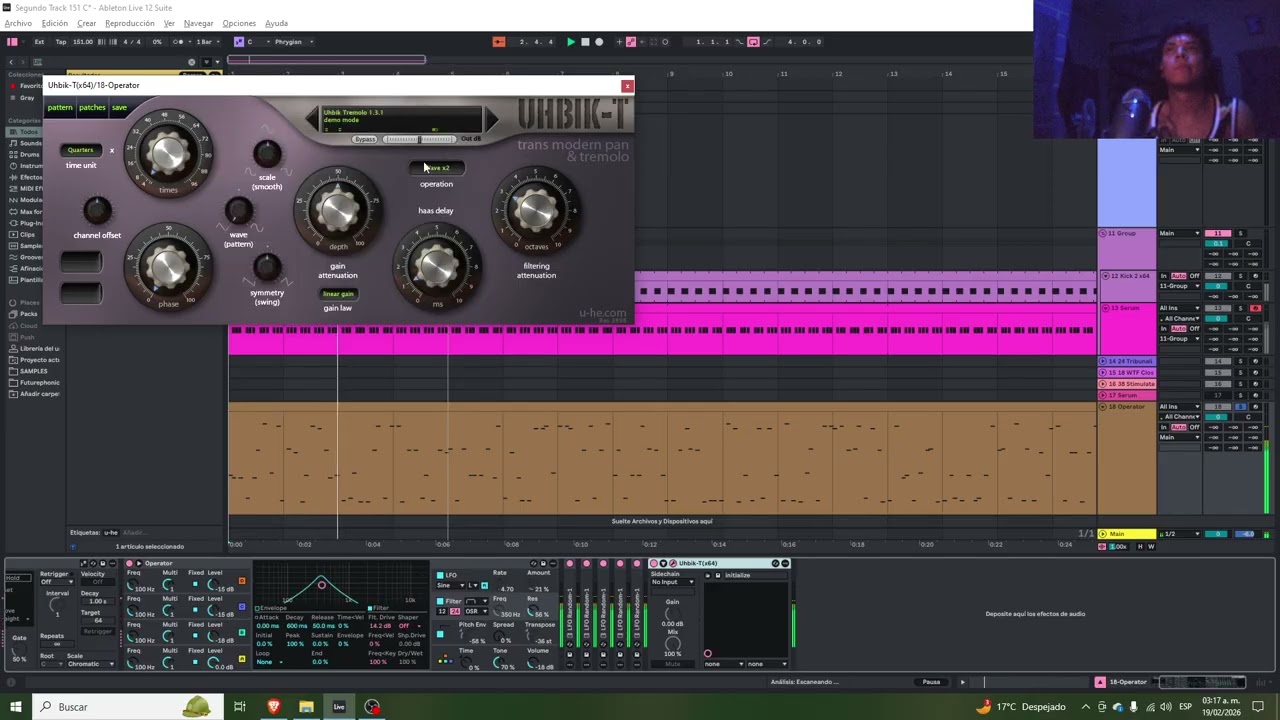This screenshot has height=720, width=1280.
Task: Select previous preset arrow in Uhbik-T display
Action: click(x=313, y=120)
